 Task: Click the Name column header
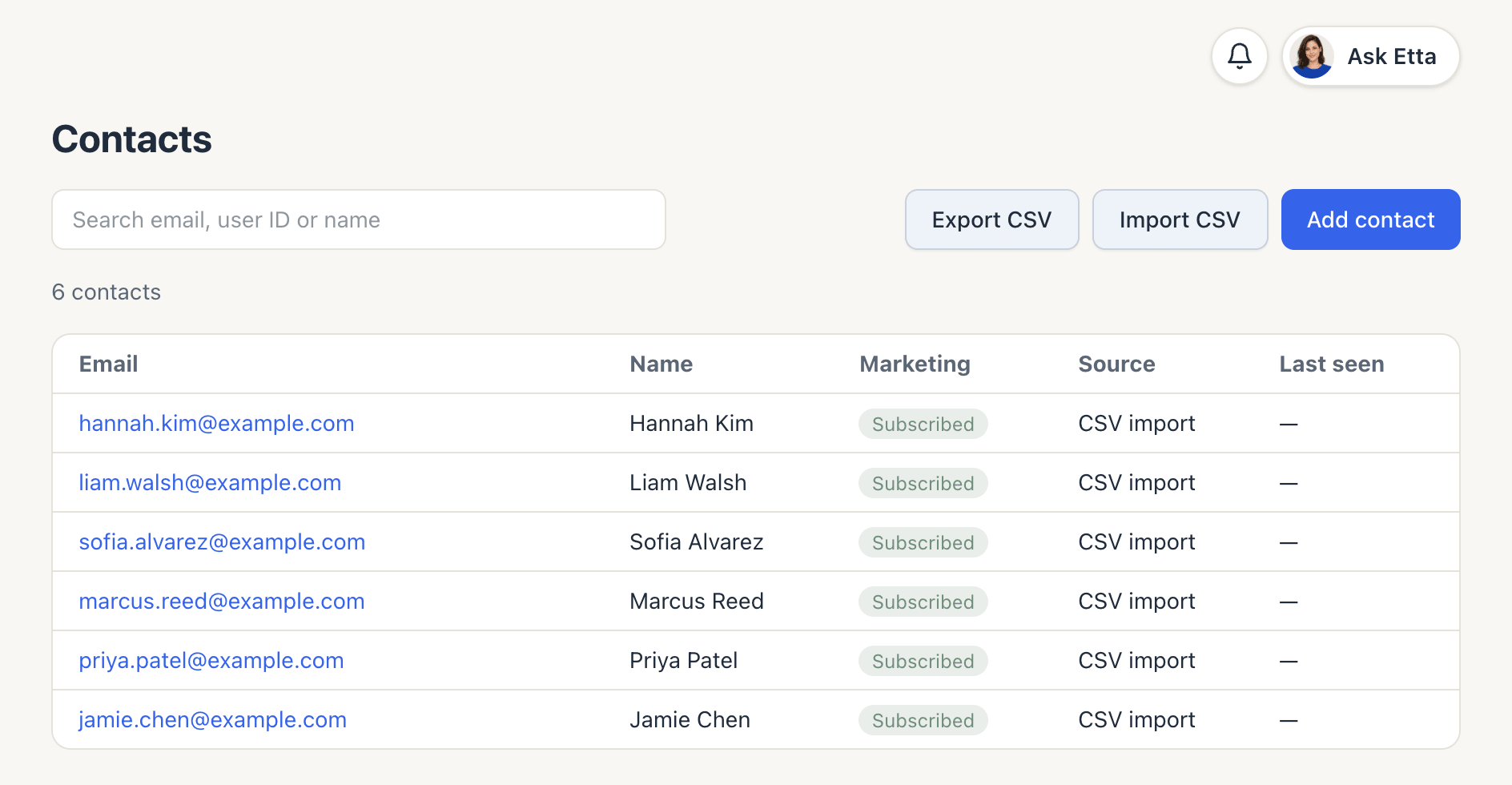661,364
